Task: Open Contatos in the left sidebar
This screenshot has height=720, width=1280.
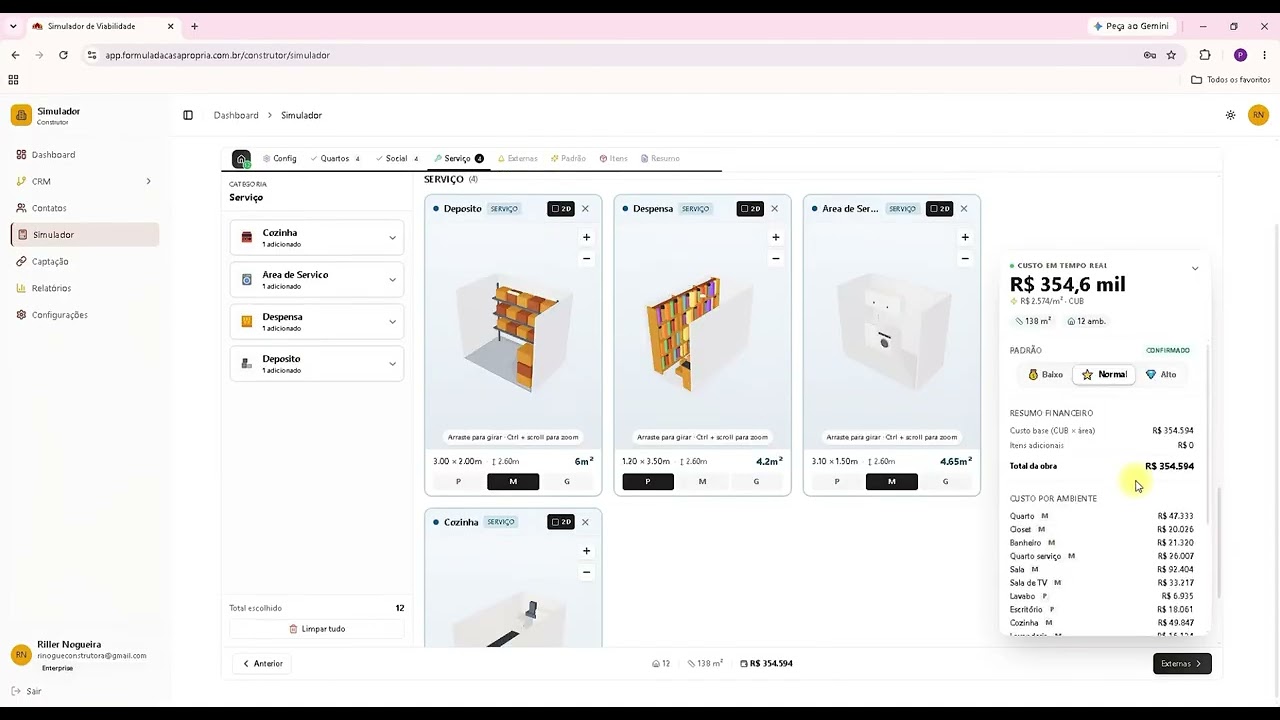Action: (x=84, y=208)
